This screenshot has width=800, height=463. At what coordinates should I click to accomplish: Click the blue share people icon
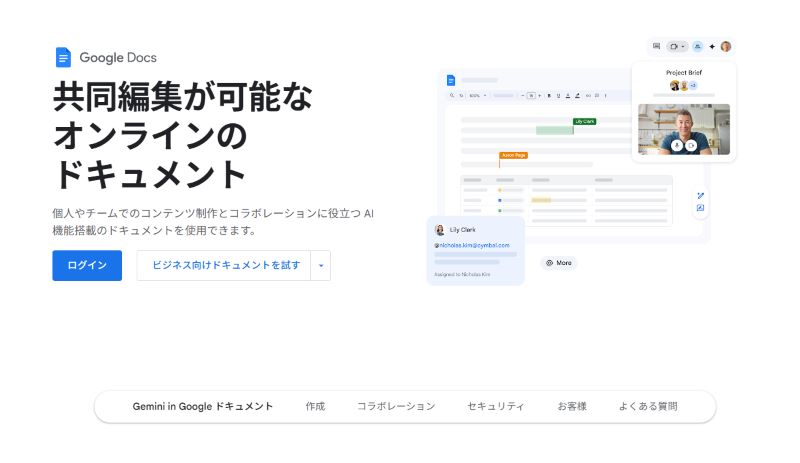[x=697, y=46]
